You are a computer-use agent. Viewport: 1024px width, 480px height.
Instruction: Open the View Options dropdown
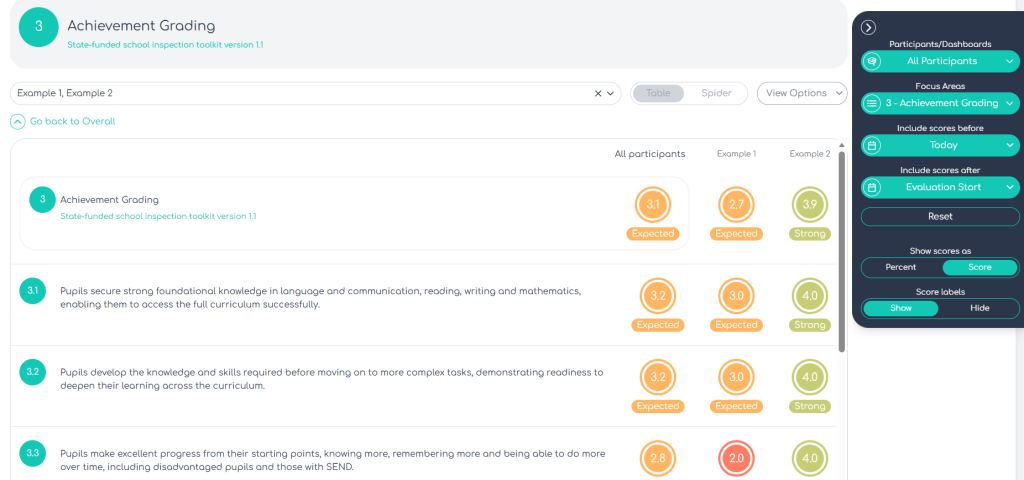click(802, 93)
